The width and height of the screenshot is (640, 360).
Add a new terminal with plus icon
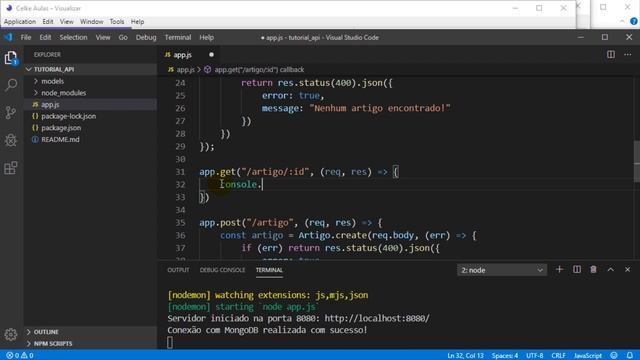[x=560, y=269]
